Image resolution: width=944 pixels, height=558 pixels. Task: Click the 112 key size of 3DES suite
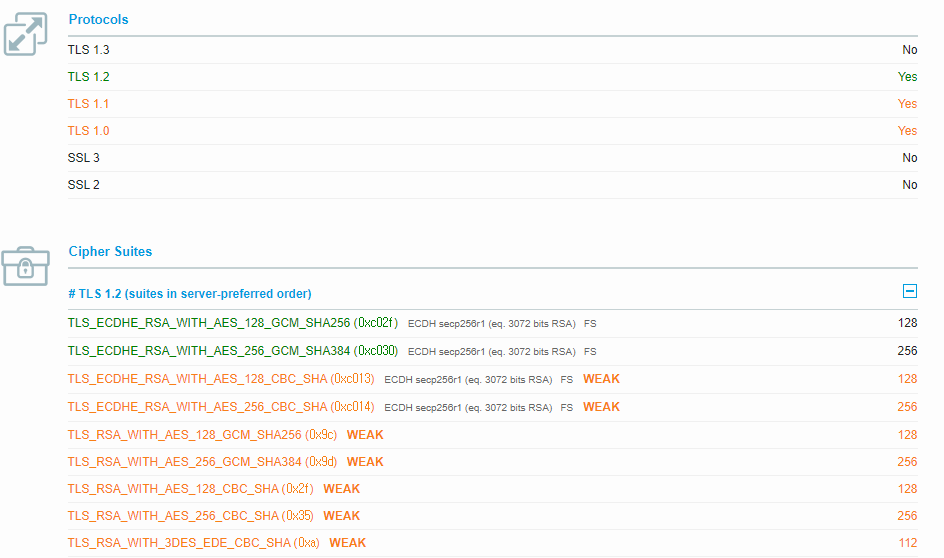[x=908, y=544]
